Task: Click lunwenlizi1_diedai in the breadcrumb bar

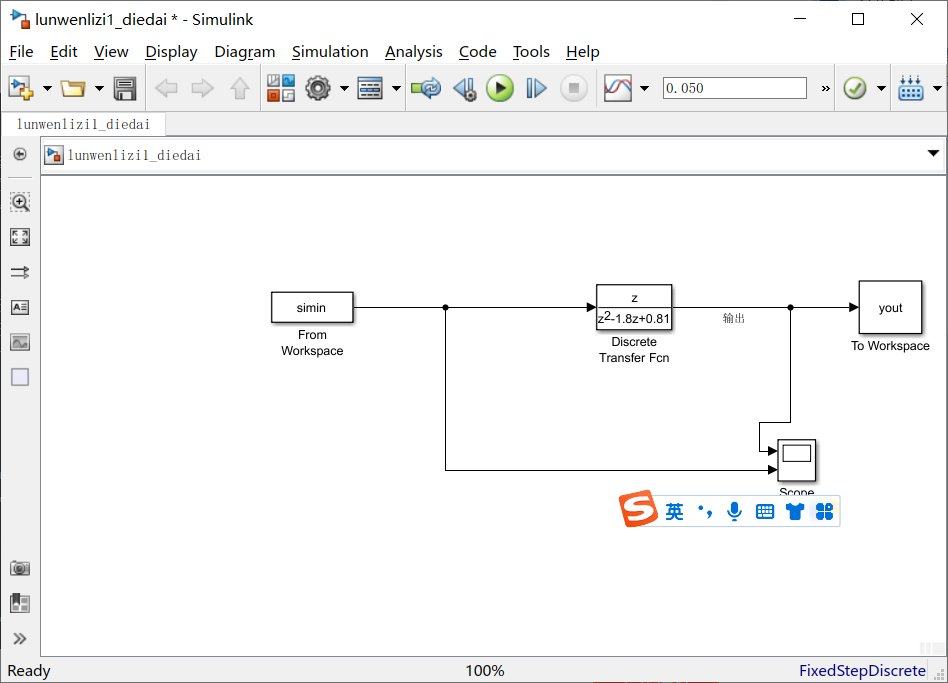Action: point(134,155)
